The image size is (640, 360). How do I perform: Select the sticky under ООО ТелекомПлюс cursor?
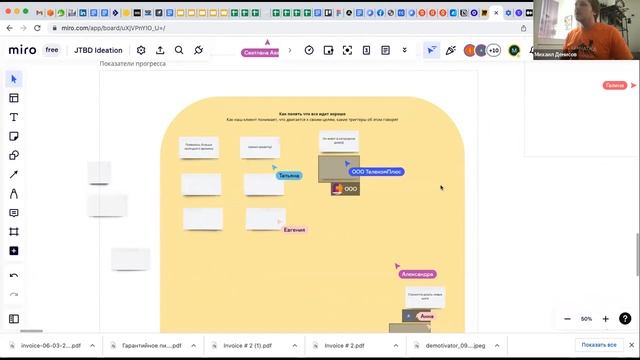click(x=339, y=168)
